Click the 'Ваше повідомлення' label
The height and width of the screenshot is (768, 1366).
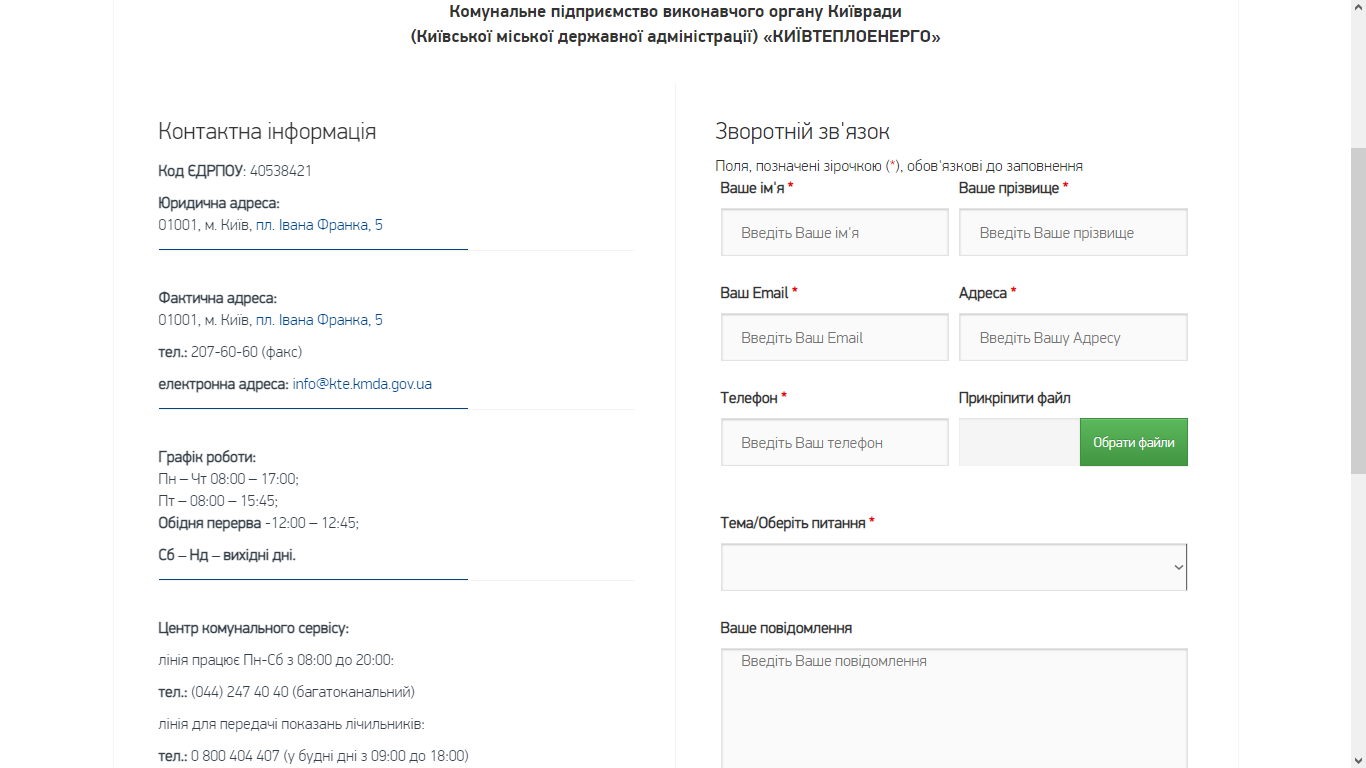click(786, 628)
